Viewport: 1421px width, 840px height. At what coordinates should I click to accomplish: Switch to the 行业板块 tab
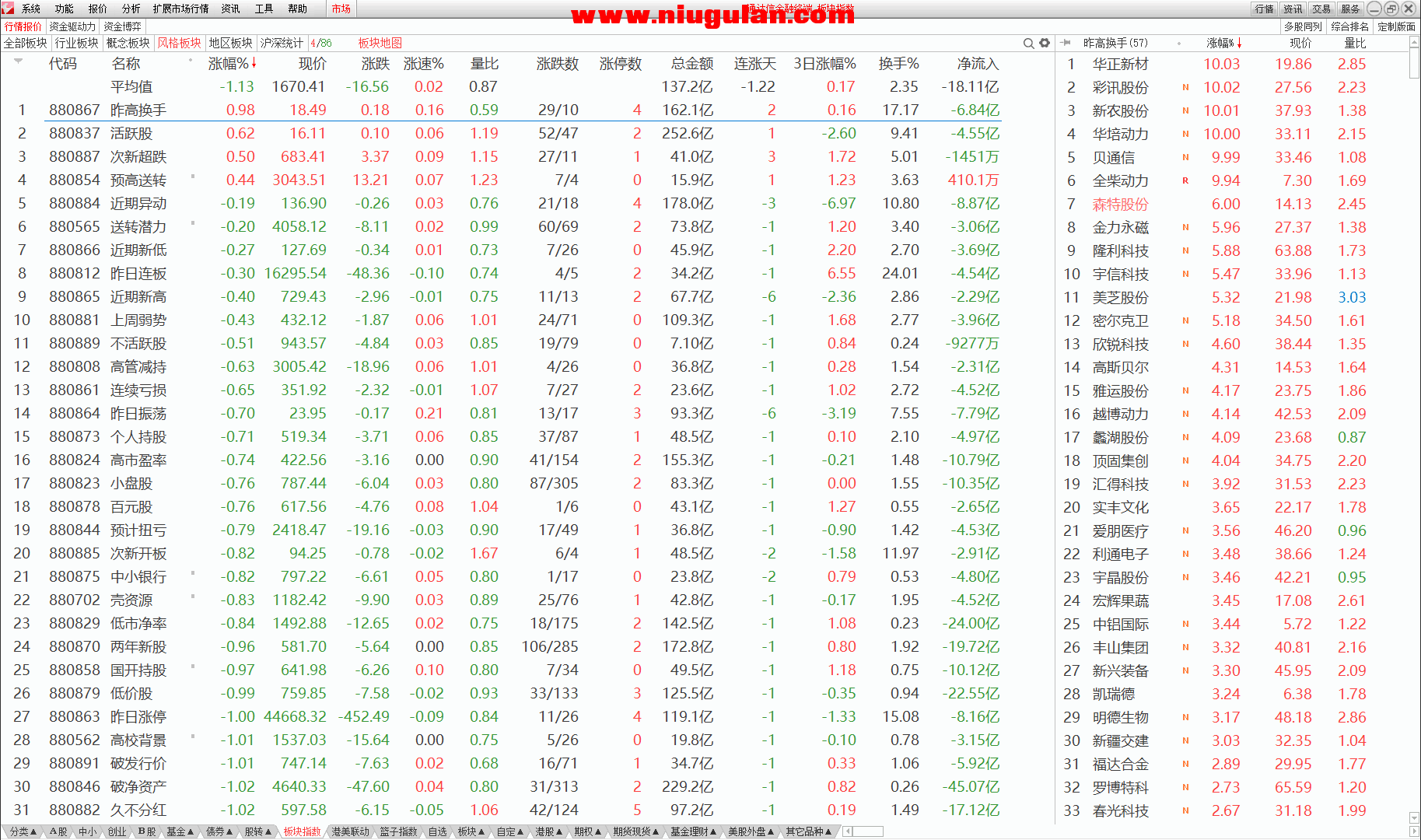coord(77,43)
